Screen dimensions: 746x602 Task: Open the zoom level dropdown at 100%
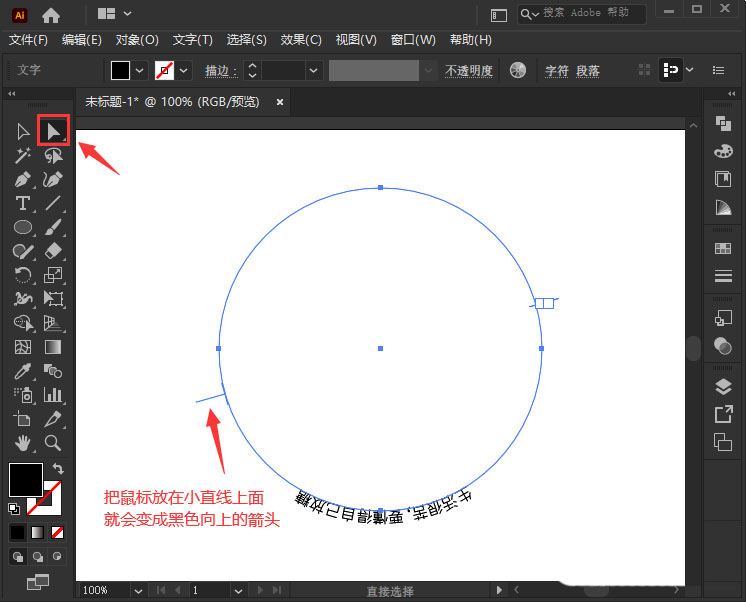coord(138,591)
